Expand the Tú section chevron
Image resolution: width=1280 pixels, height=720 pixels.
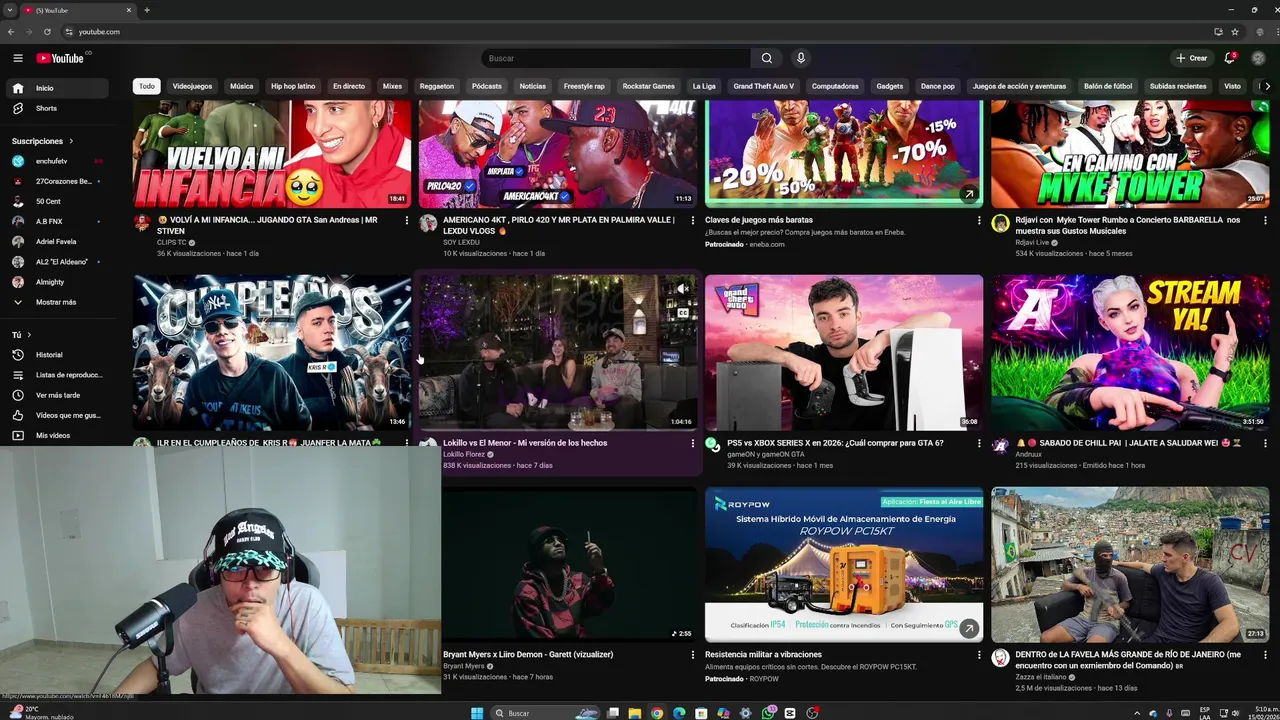tap(29, 335)
